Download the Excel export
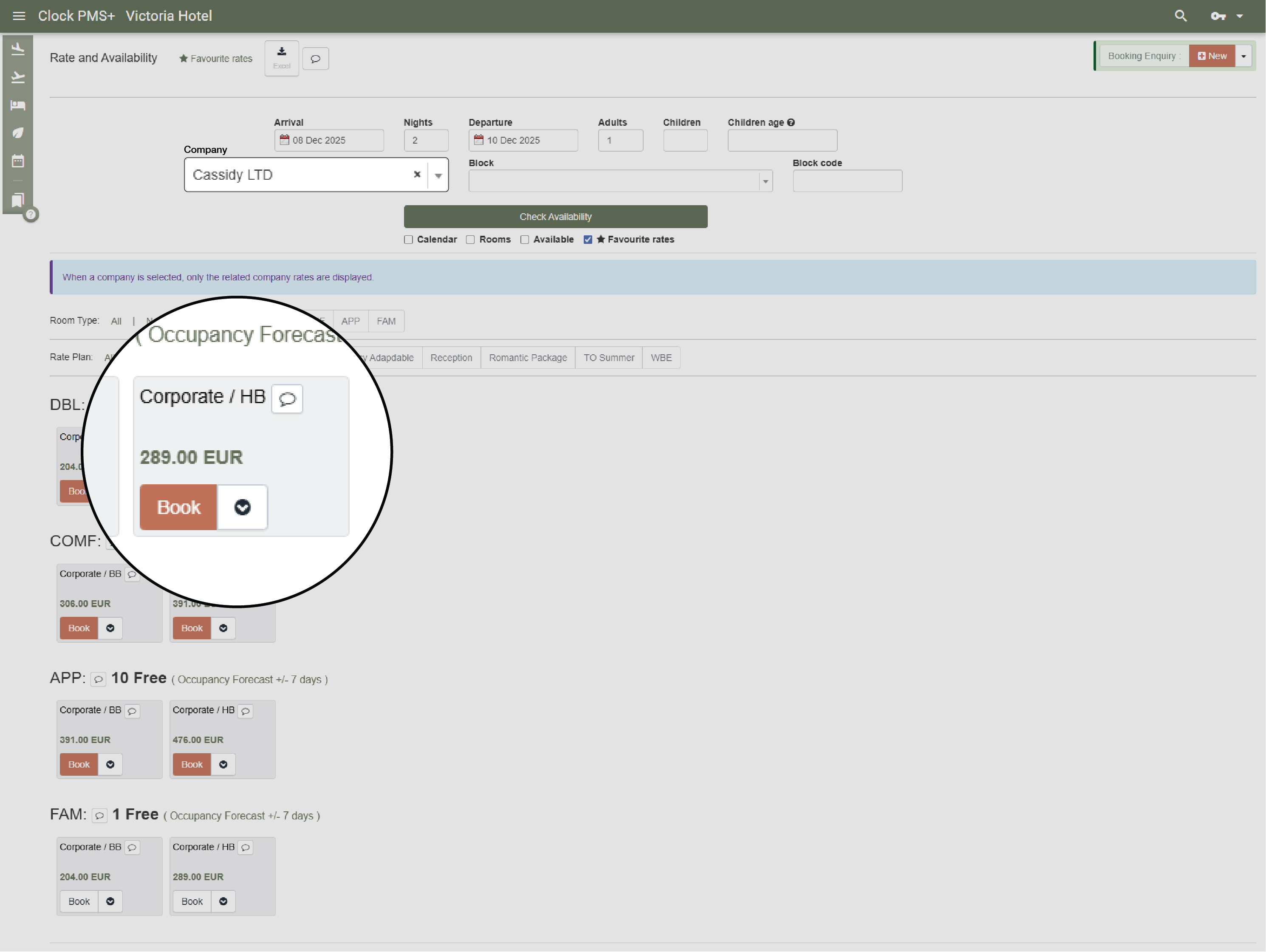Image resolution: width=1266 pixels, height=952 pixels. (x=282, y=58)
